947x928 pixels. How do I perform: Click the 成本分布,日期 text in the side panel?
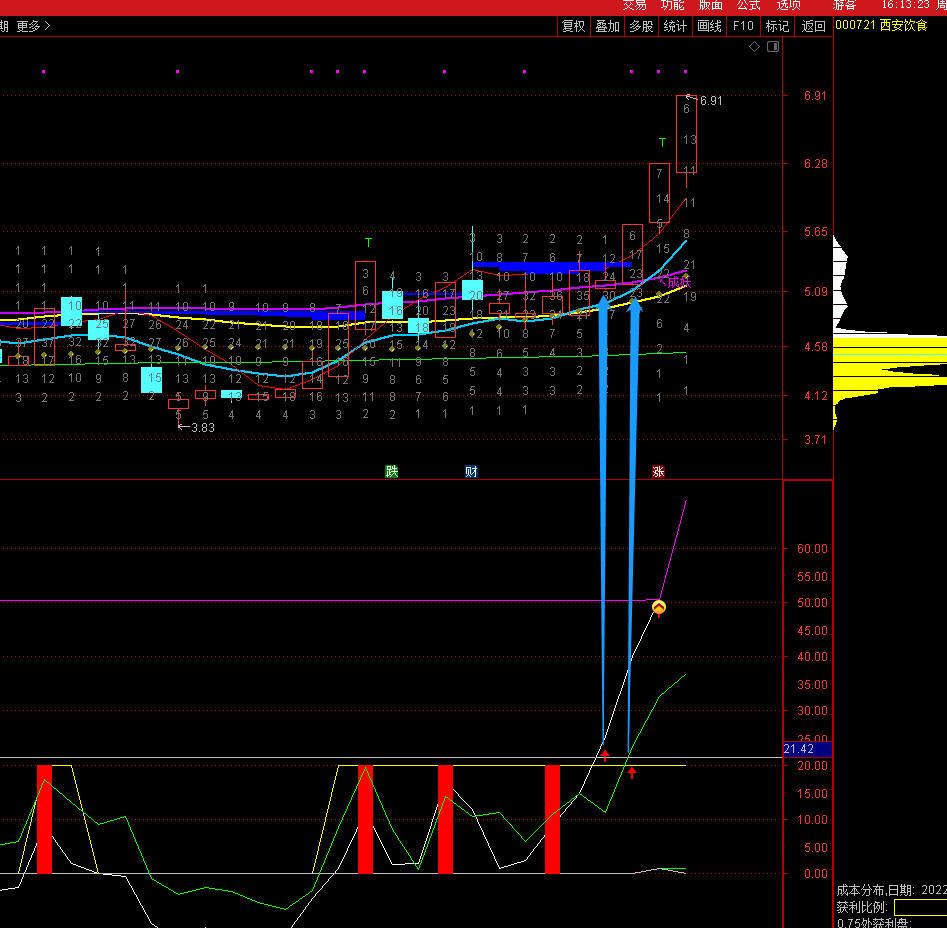click(x=875, y=891)
